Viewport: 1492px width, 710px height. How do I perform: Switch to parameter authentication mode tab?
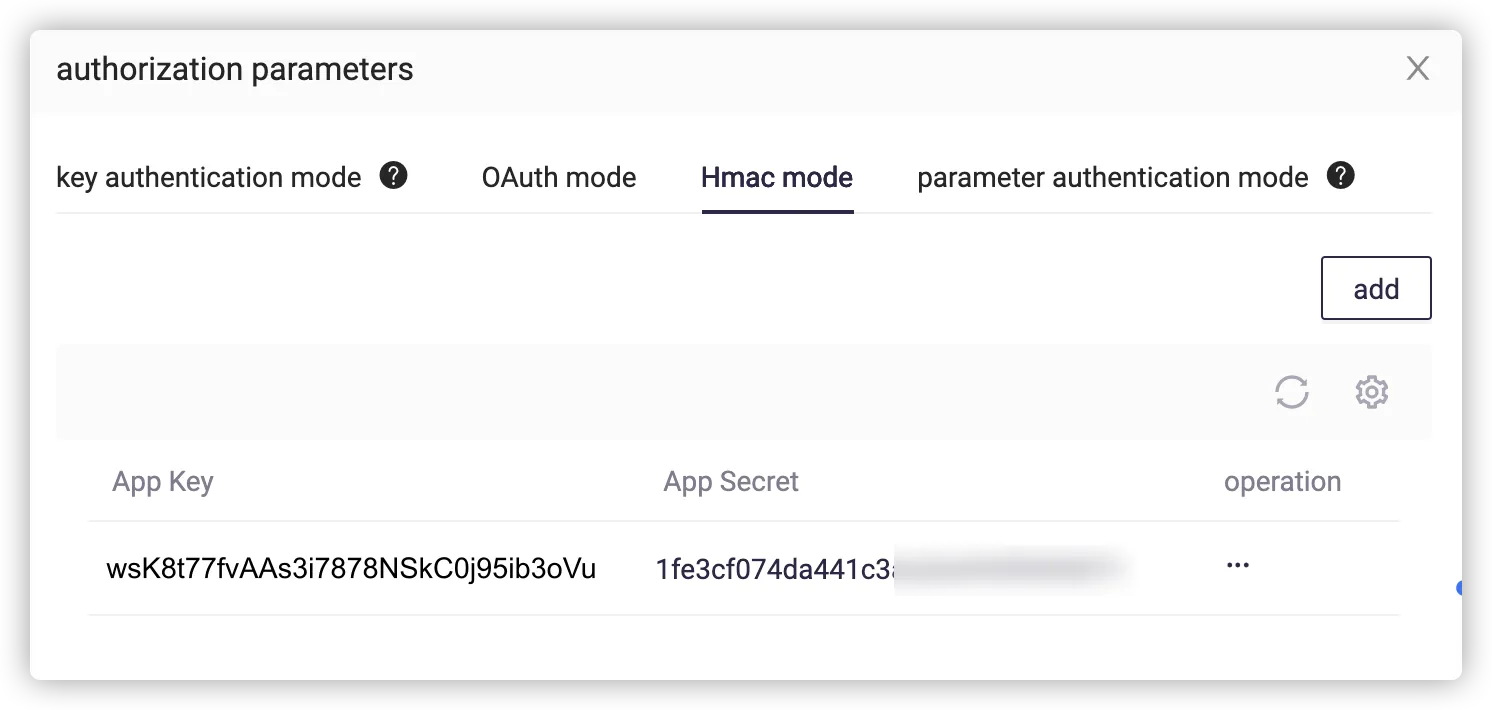point(1112,178)
